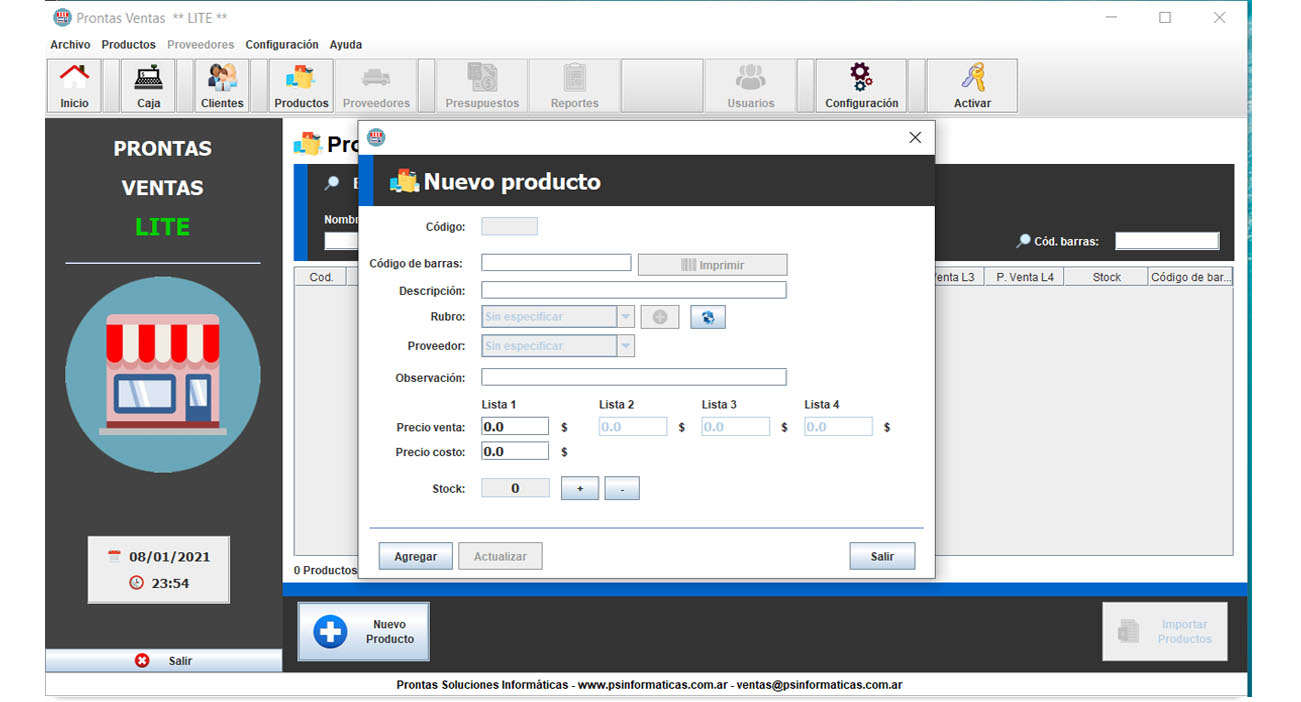The width and height of the screenshot is (1301, 702).
Task: Click the Cod. column header
Action: pos(321,277)
